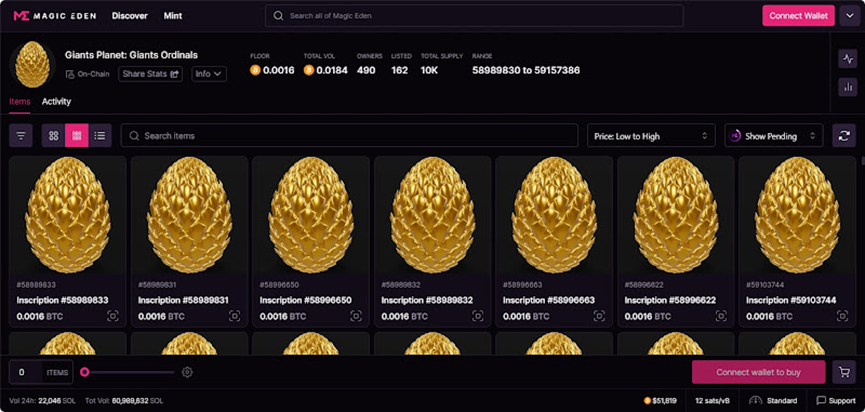Switch to large grid view
Screen dimensions: 865x412
point(54,136)
